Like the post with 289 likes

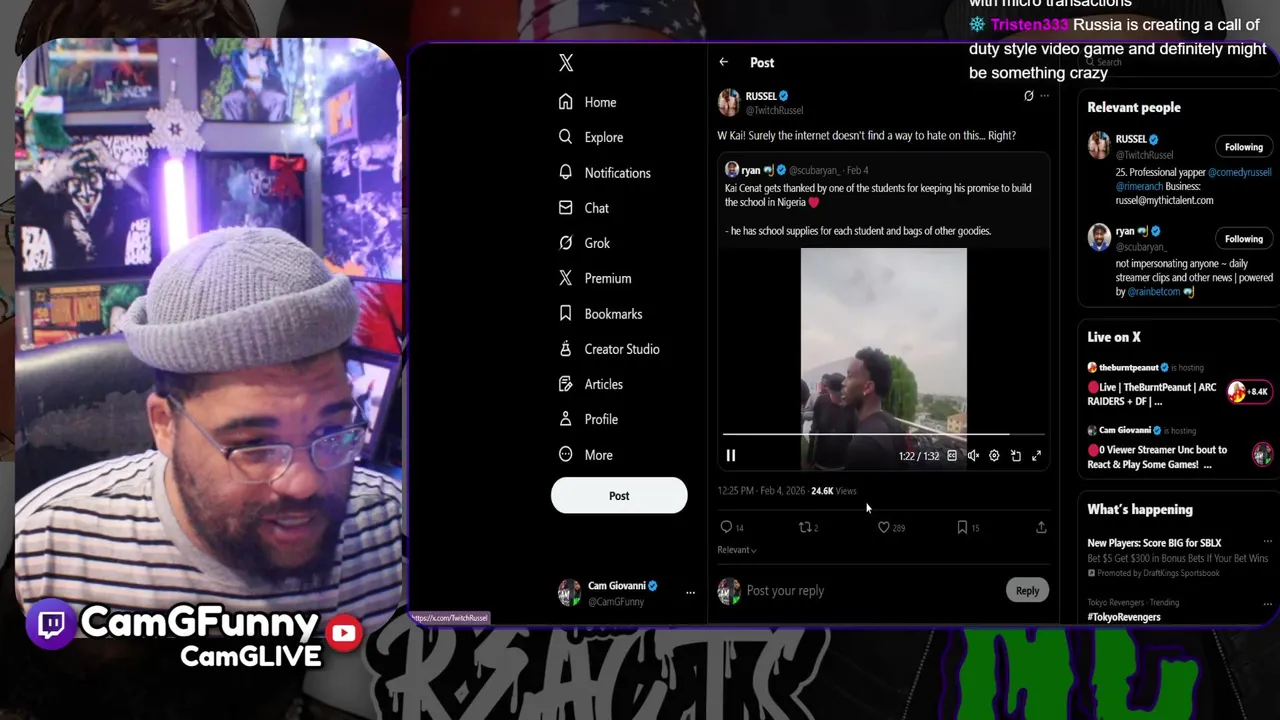pos(884,527)
